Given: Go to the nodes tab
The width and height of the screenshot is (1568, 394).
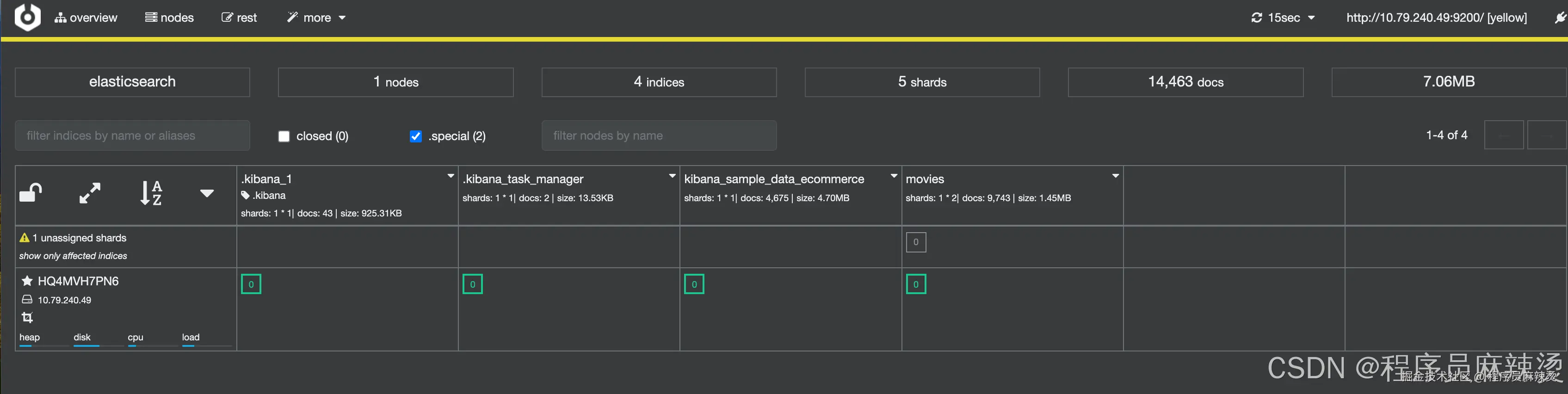Looking at the screenshot, I should 169,18.
